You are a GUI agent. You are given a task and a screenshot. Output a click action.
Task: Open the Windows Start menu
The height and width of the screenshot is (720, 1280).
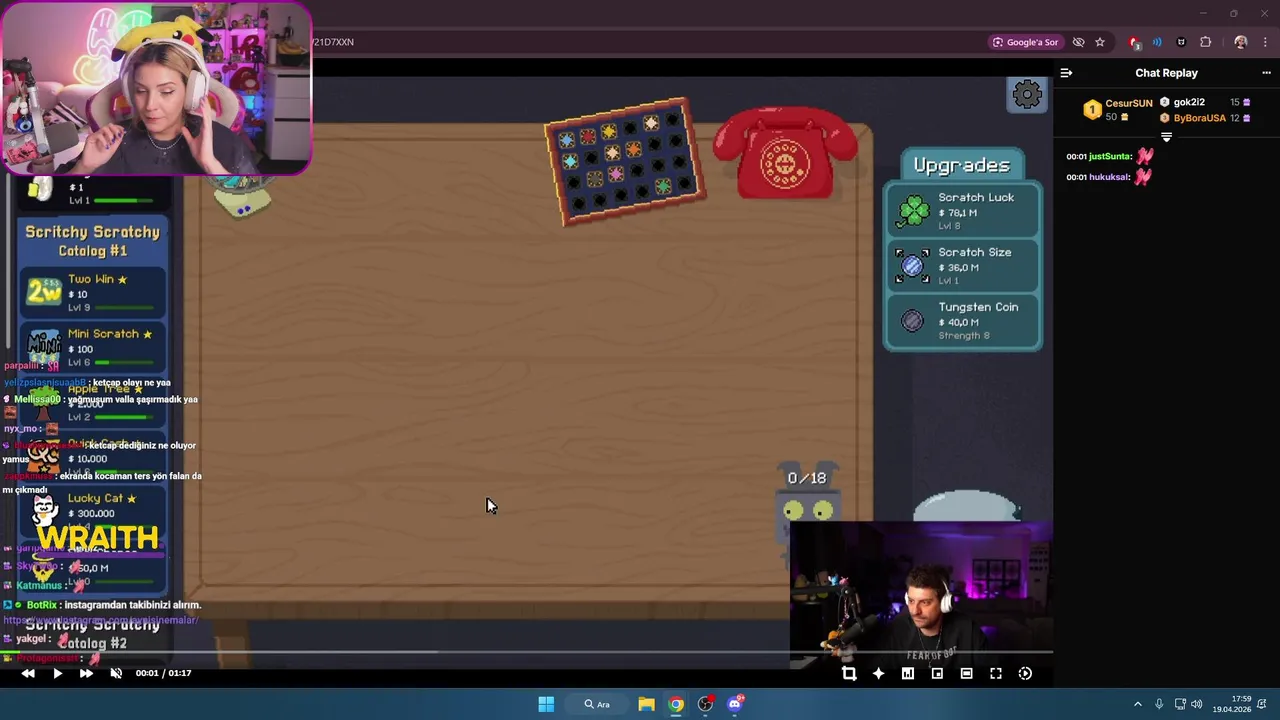click(546, 704)
